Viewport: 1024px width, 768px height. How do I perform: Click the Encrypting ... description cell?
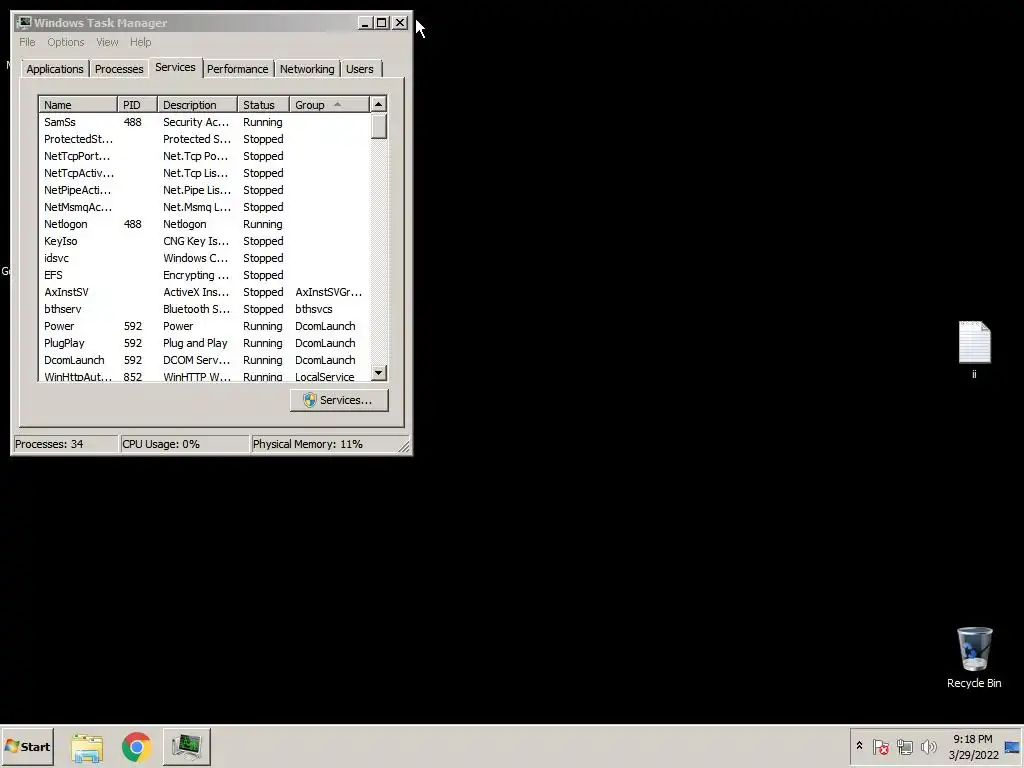pyautogui.click(x=196, y=275)
